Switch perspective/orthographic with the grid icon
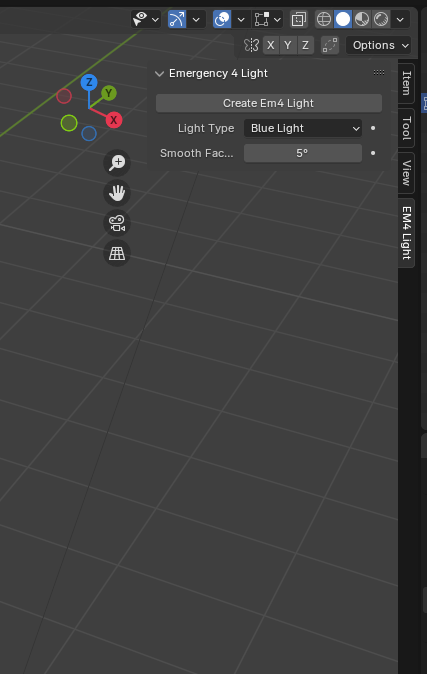Image resolution: width=427 pixels, height=674 pixels. 117,253
